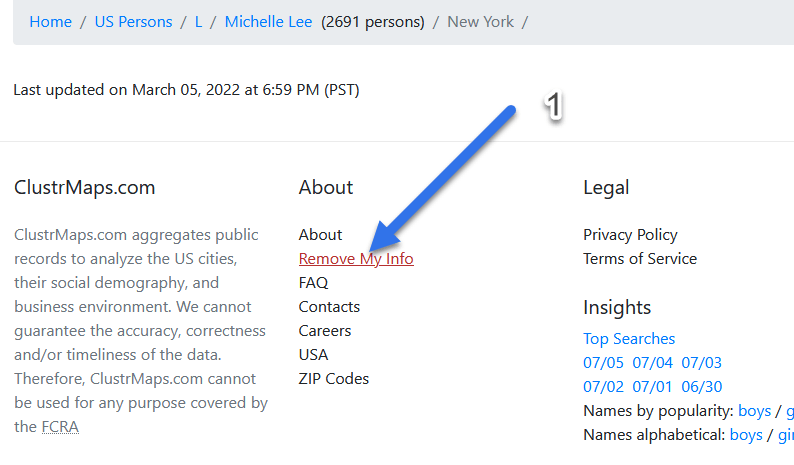Open the US Persons breadcrumb
The image size is (794, 465).
tap(133, 21)
